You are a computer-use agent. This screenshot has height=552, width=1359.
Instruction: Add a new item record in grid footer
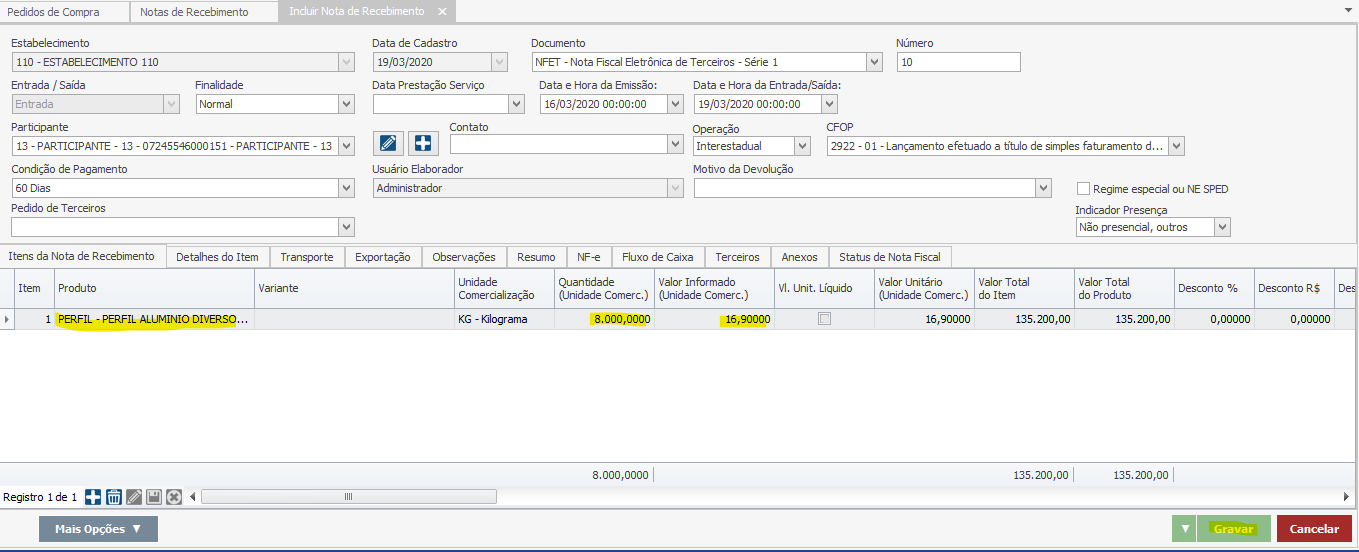click(x=93, y=497)
